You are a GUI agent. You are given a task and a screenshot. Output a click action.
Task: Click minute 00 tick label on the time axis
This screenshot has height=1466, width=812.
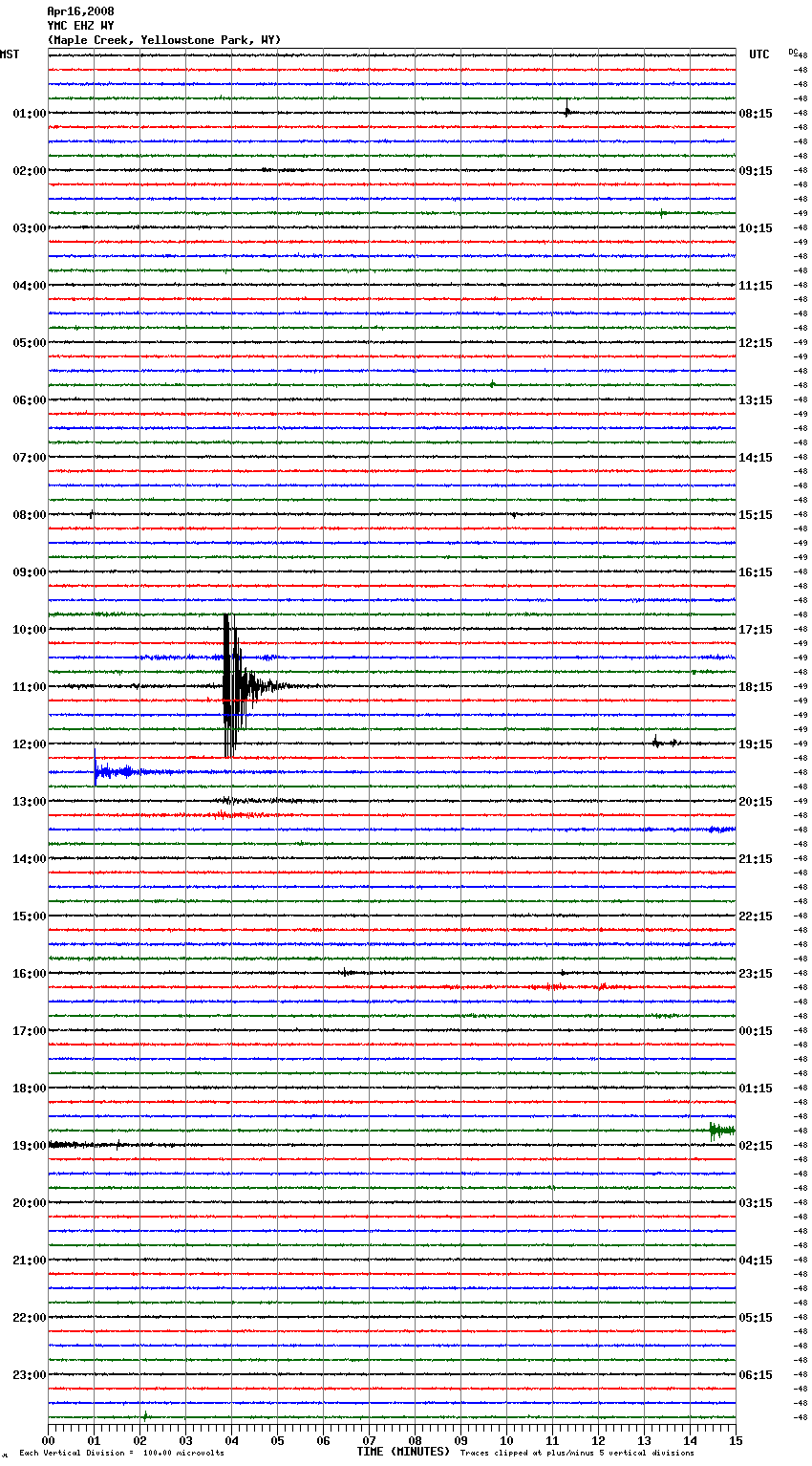pyautogui.click(x=48, y=1440)
